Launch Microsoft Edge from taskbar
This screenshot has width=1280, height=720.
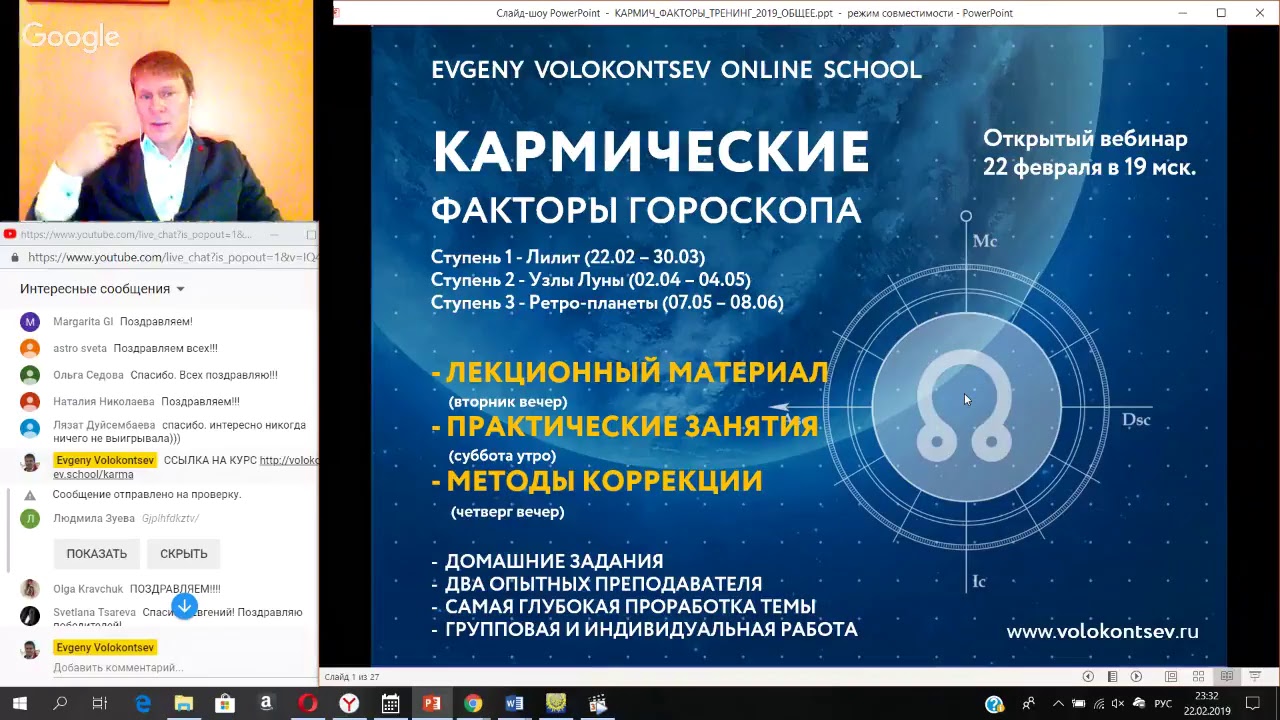tap(143, 704)
